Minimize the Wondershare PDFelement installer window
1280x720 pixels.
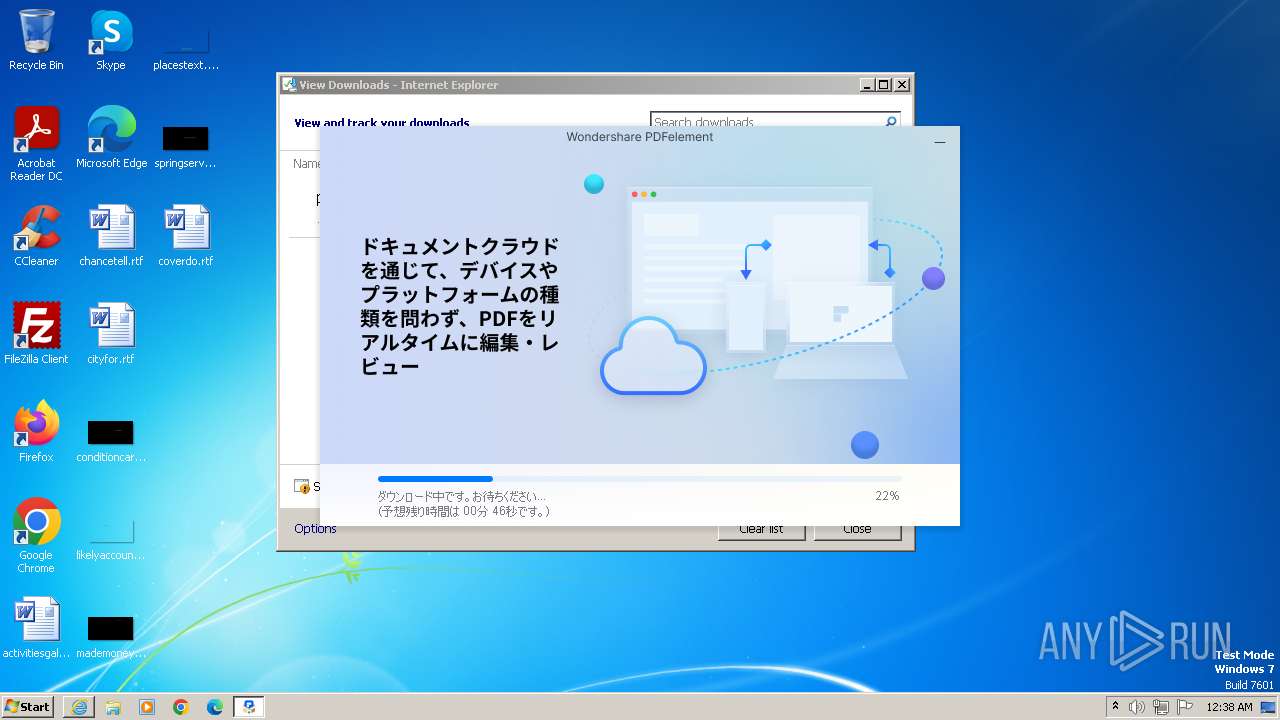940,142
